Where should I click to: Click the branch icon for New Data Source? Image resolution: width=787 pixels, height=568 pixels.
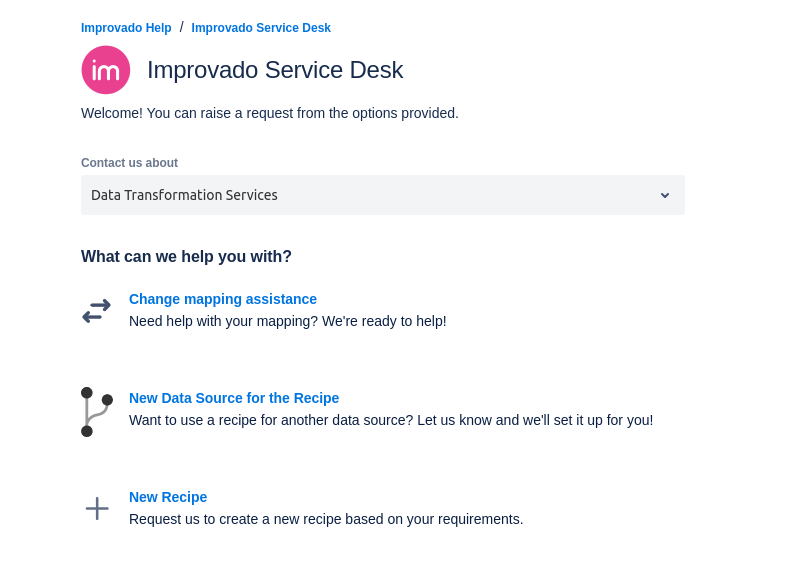97,412
